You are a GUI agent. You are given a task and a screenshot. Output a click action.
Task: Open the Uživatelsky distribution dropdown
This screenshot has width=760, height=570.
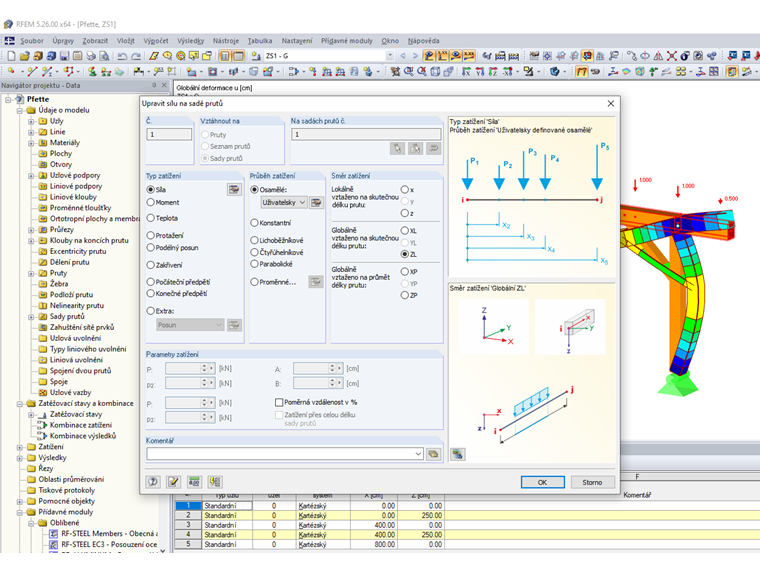[302, 203]
